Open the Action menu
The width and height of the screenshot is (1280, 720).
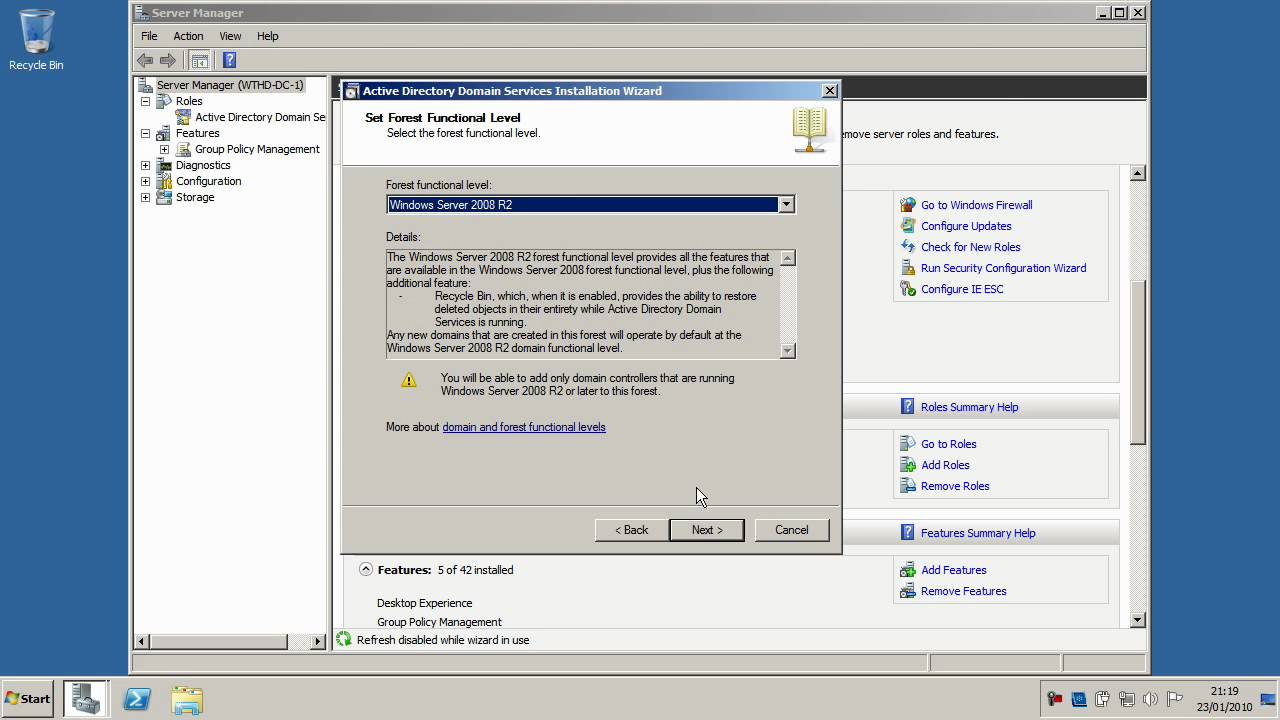tap(188, 36)
